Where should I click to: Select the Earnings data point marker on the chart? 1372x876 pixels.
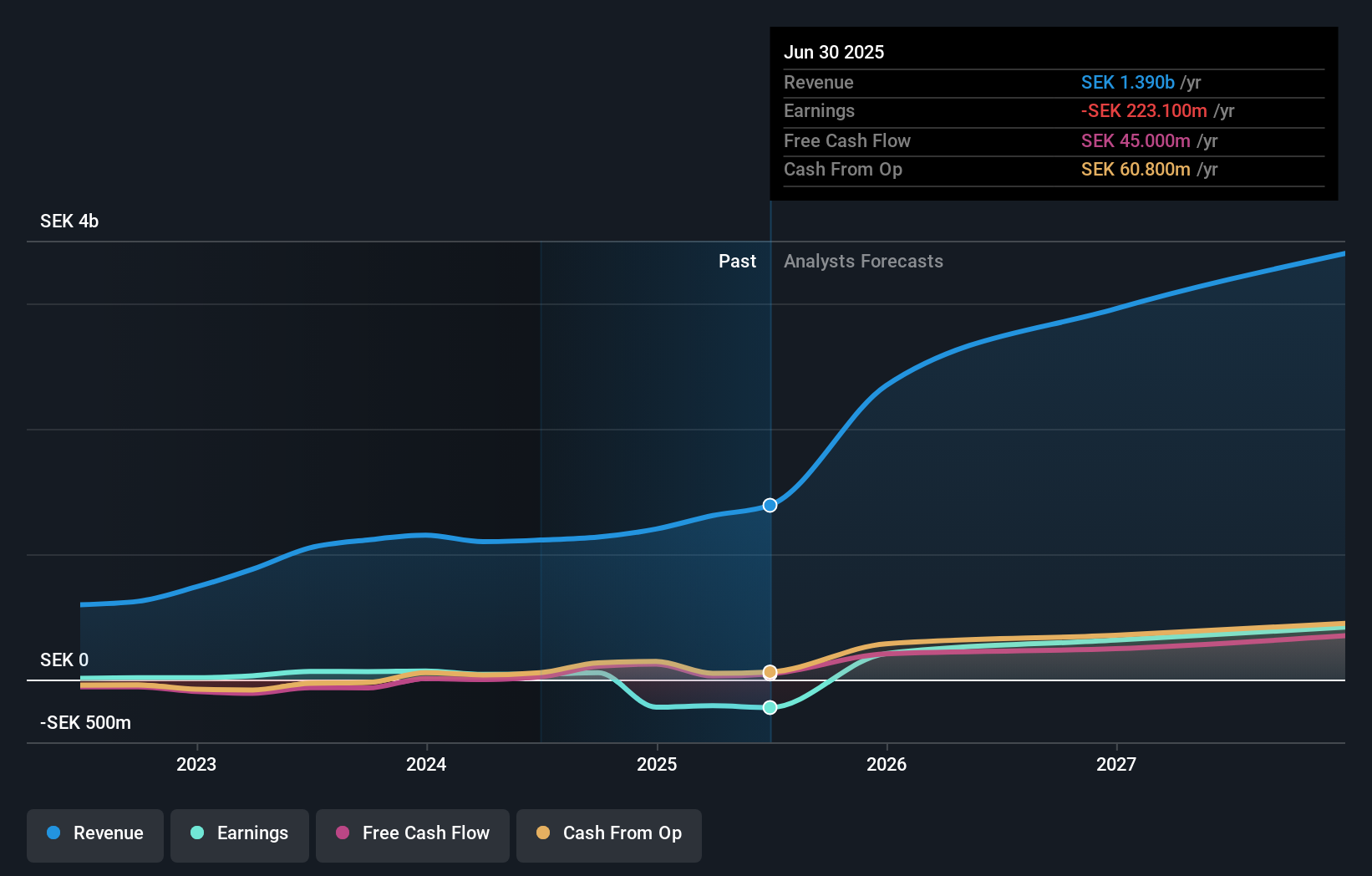pyautogui.click(x=770, y=708)
